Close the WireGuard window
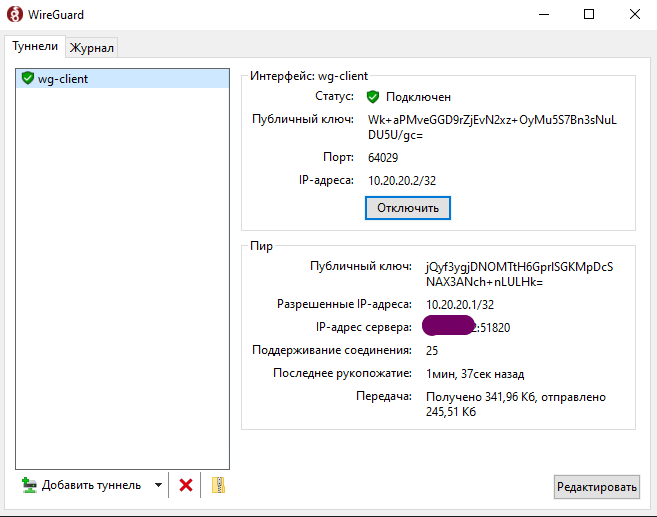 point(635,14)
